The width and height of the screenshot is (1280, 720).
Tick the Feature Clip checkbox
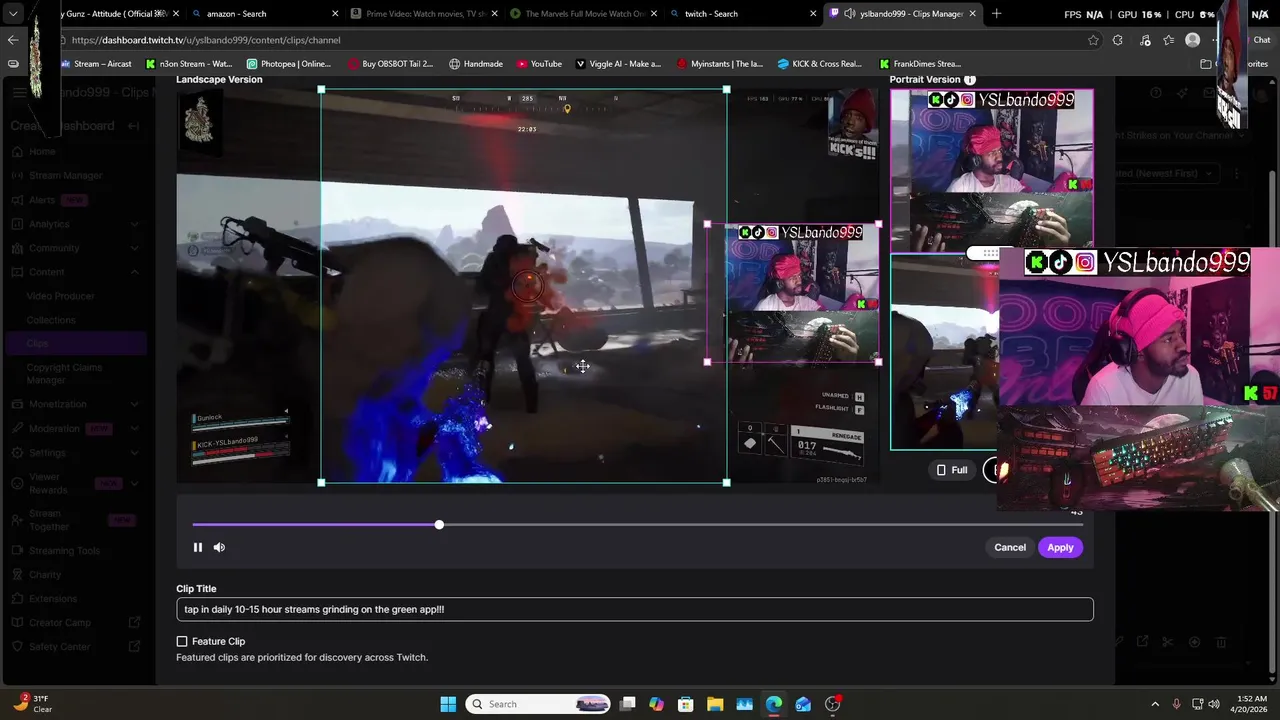pos(182,641)
